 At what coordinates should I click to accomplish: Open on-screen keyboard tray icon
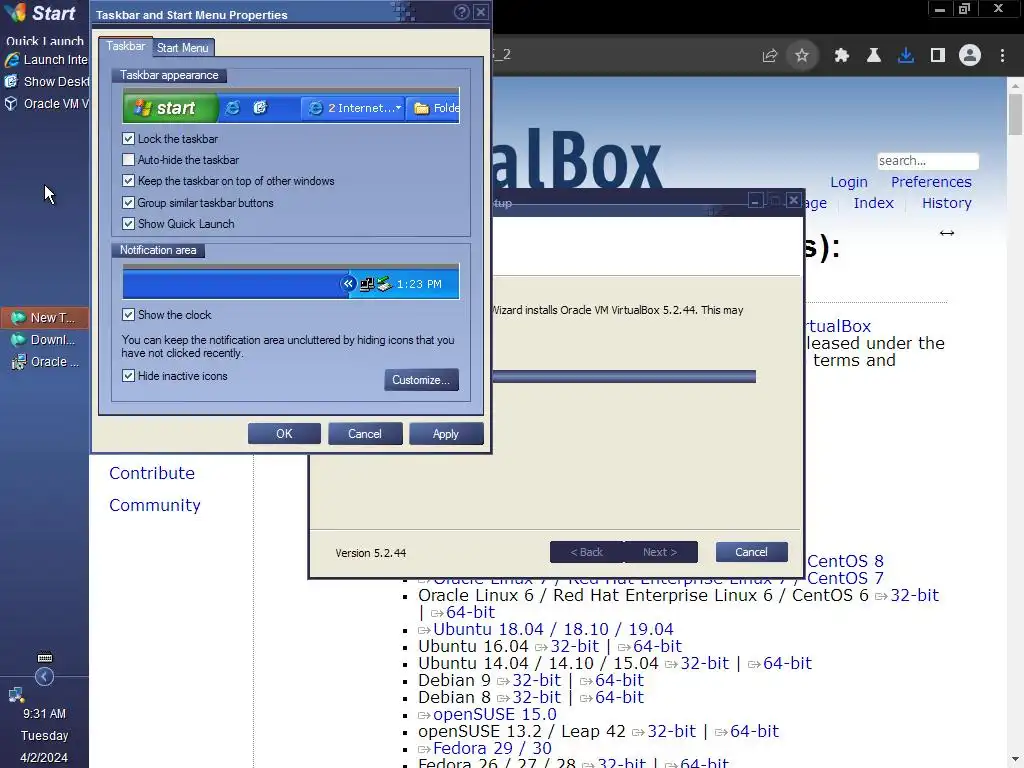tap(44, 658)
